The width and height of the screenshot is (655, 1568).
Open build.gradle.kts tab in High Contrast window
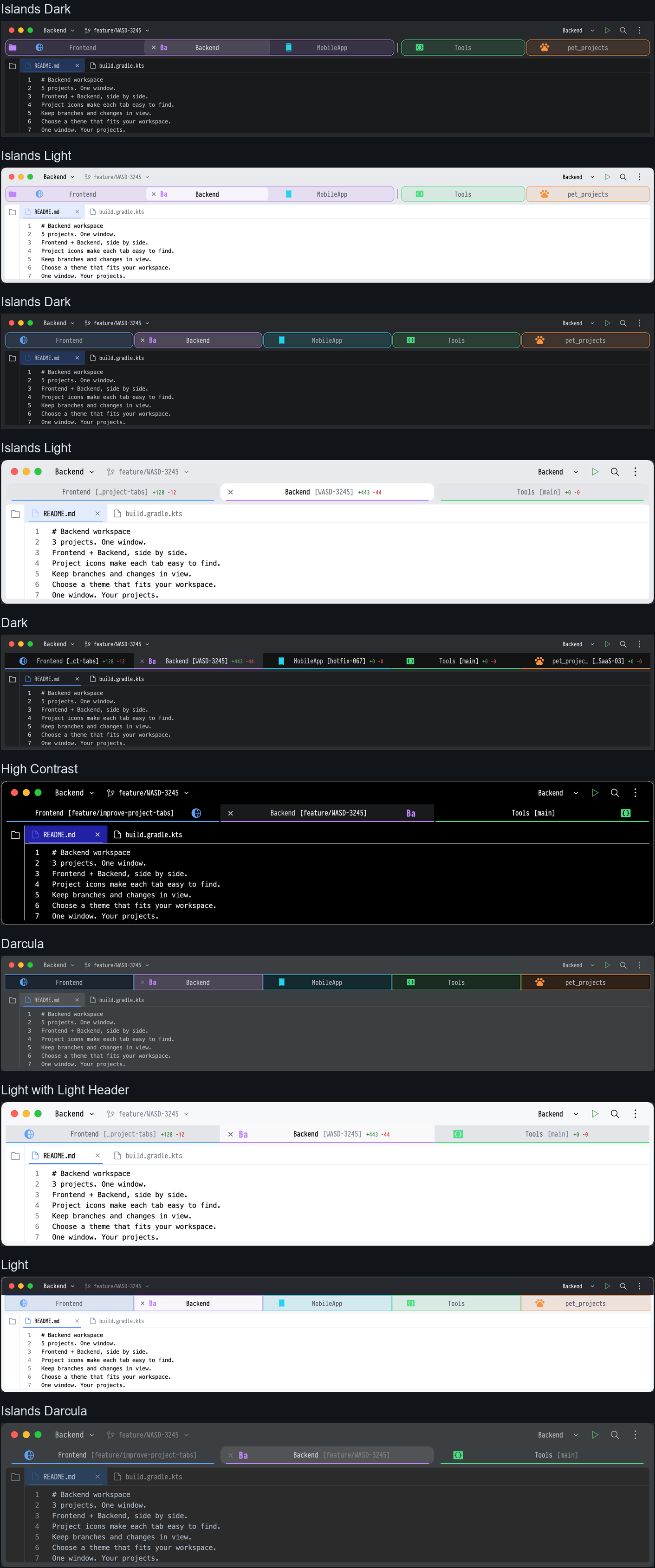point(148,835)
